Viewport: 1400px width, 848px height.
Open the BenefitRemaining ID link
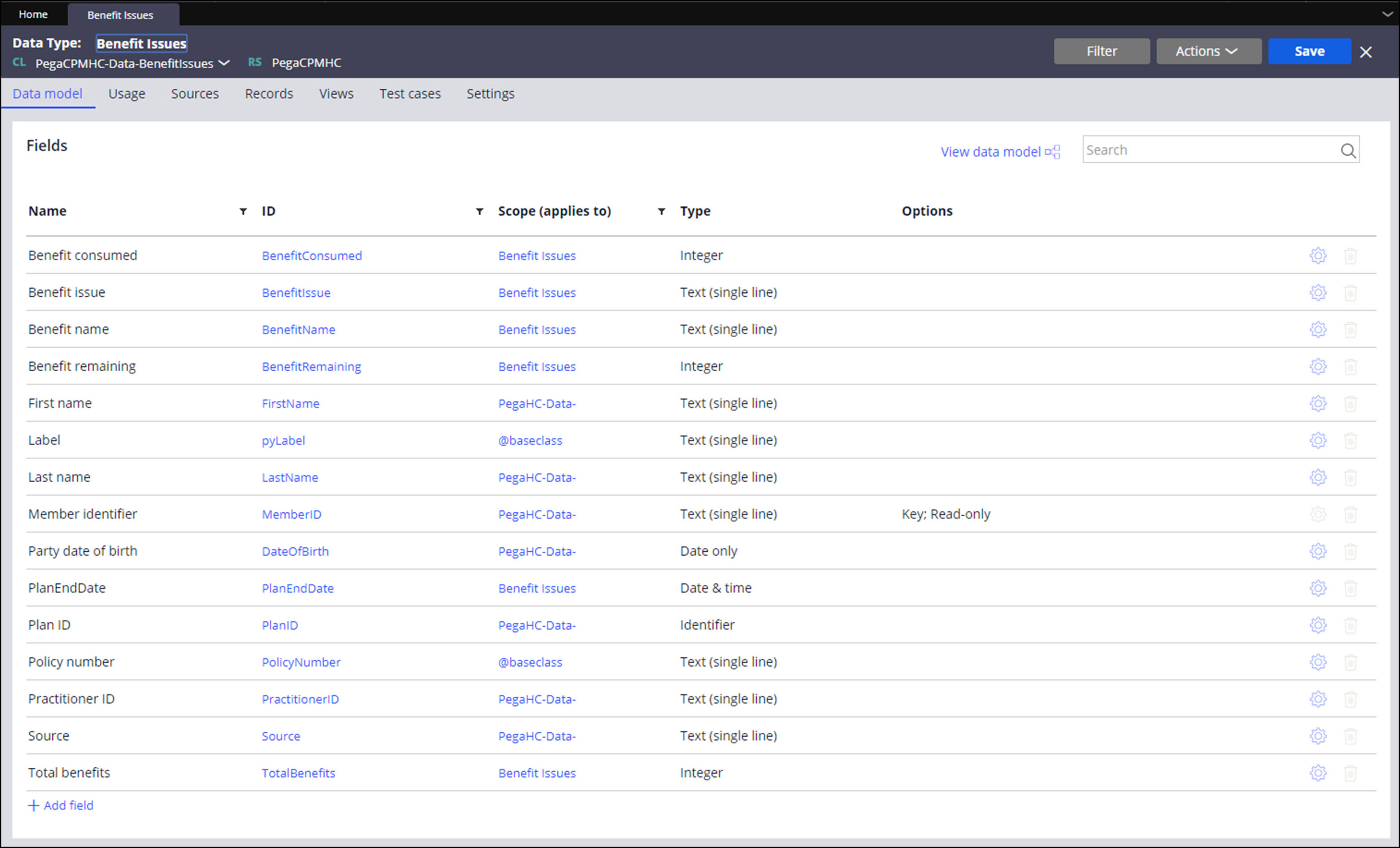[311, 367]
